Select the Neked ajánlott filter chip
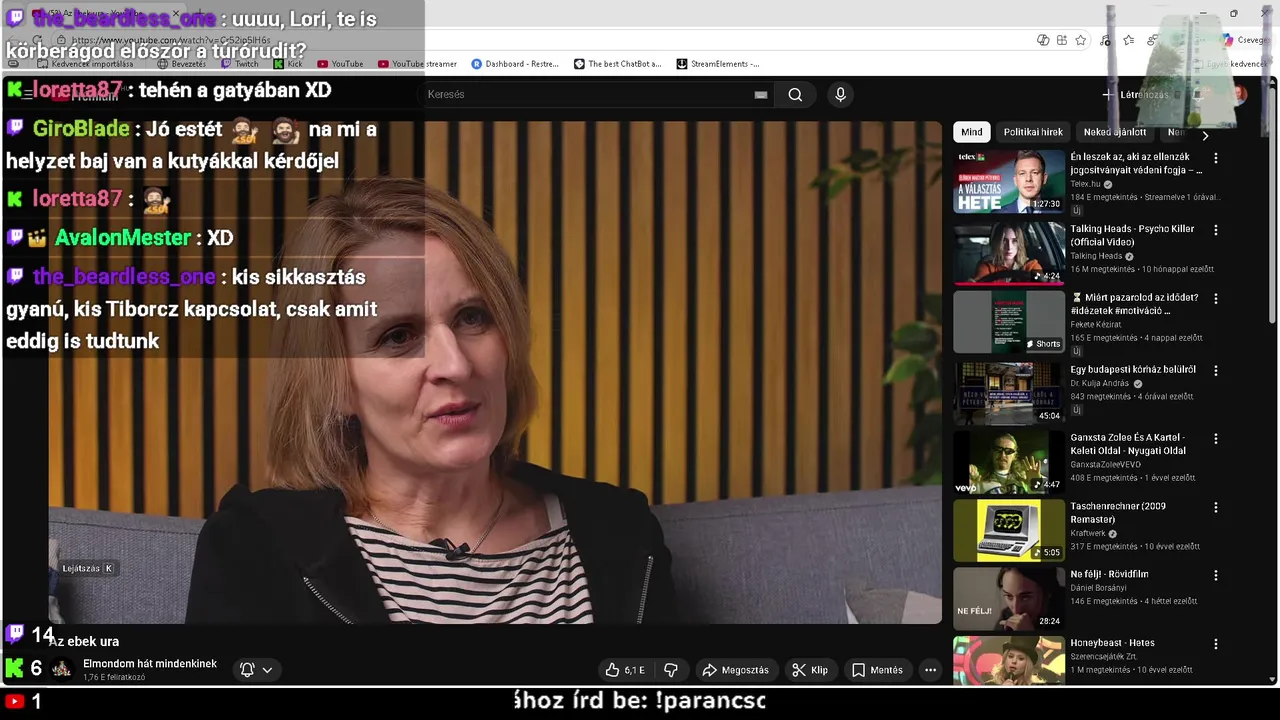The image size is (1280, 720). pyautogui.click(x=1115, y=132)
